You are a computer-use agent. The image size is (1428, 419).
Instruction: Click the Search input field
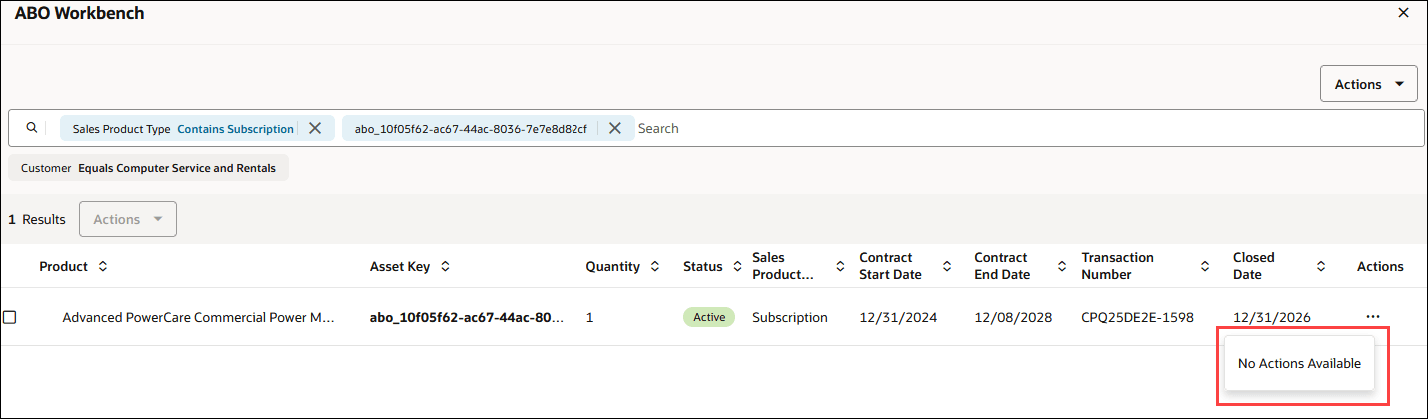point(1000,128)
